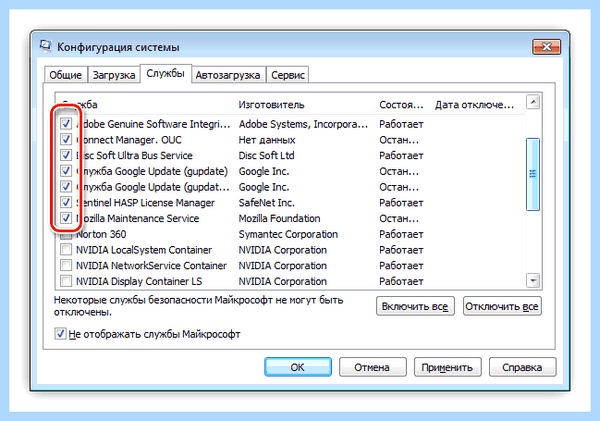Uncheck Disc Soft Ultra Bus Service
This screenshot has height=421, width=600.
tap(66, 155)
